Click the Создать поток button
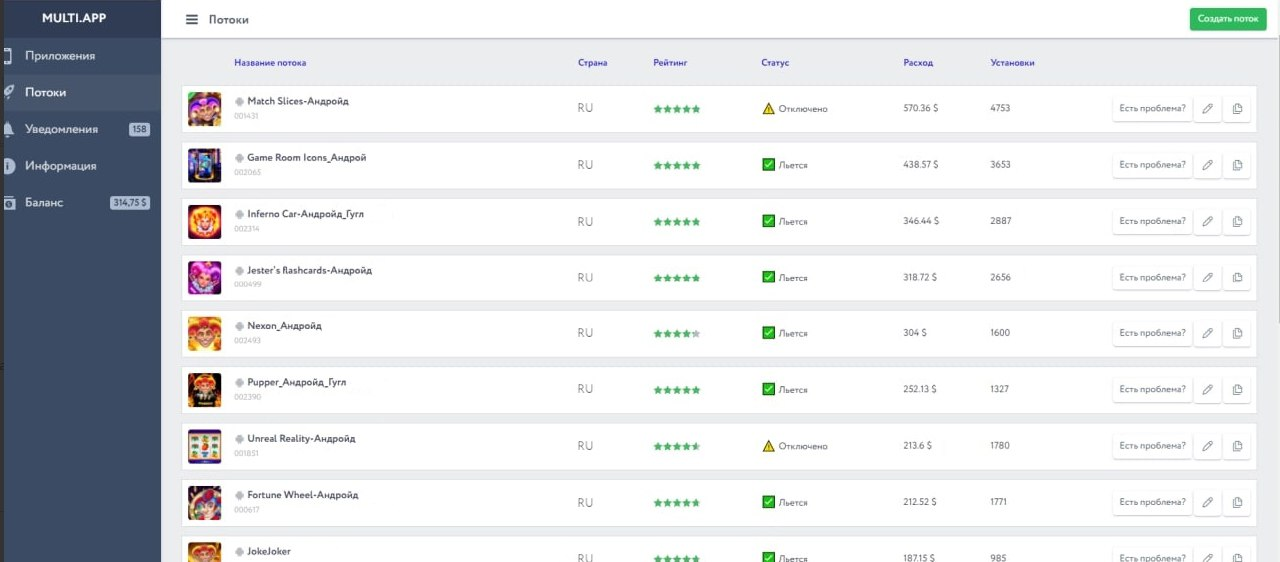Image resolution: width=1280 pixels, height=562 pixels. point(1228,19)
